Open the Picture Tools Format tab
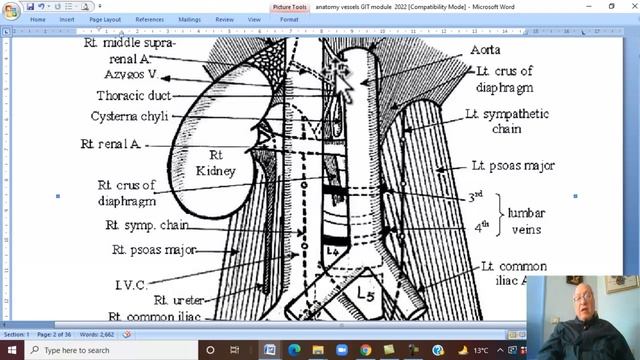640x360 pixels. [289, 20]
